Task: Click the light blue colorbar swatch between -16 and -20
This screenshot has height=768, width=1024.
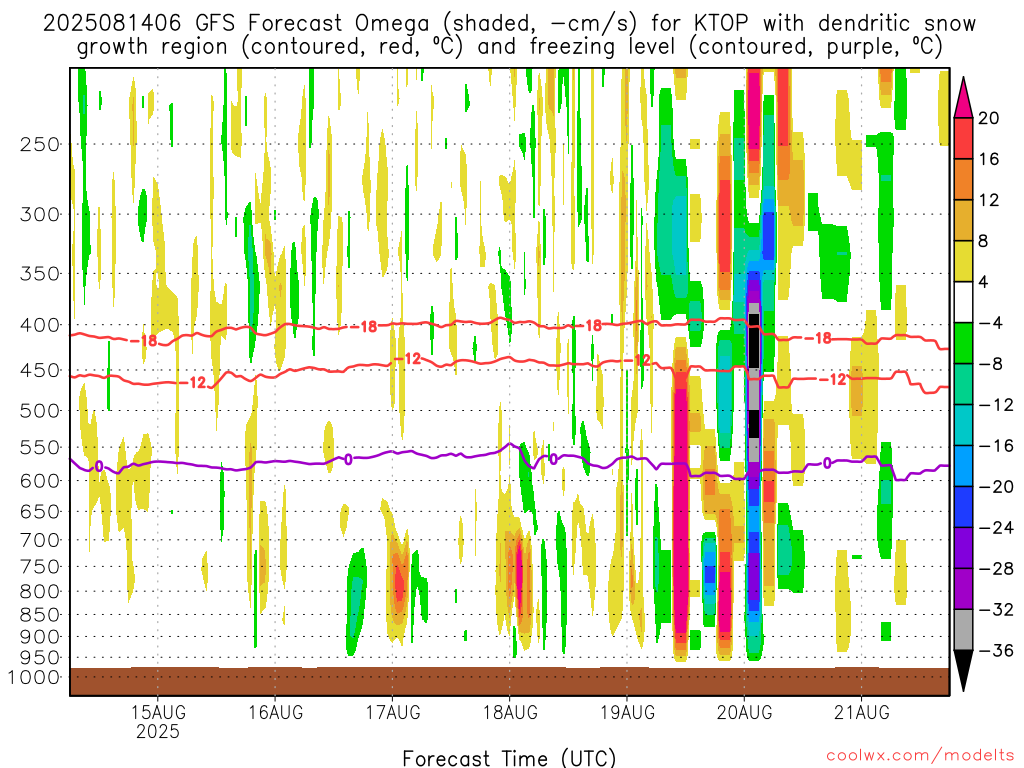Action: pyautogui.click(x=963, y=466)
